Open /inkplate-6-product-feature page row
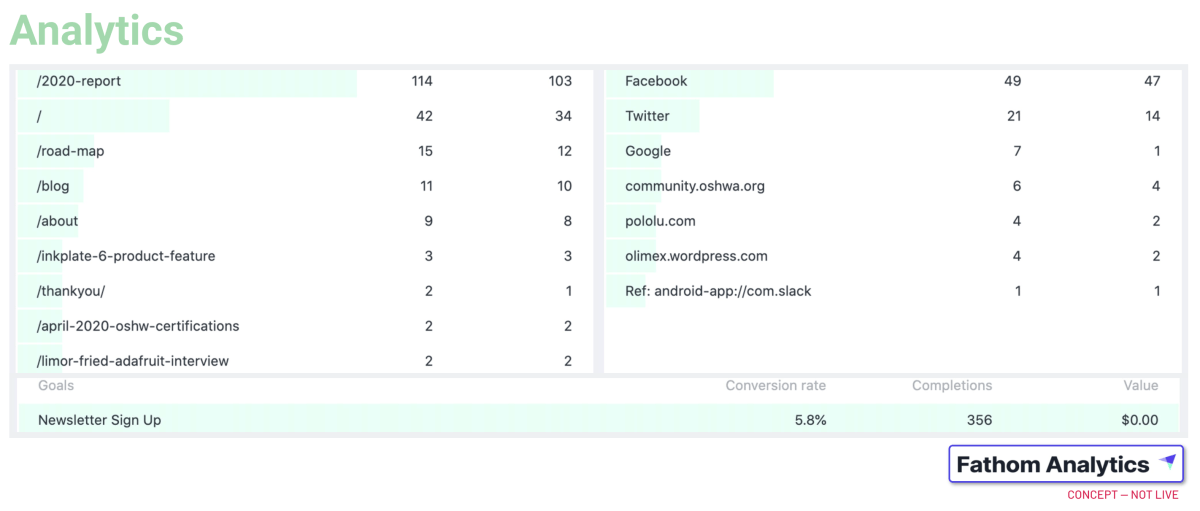This screenshot has width=1200, height=511. click(305, 256)
